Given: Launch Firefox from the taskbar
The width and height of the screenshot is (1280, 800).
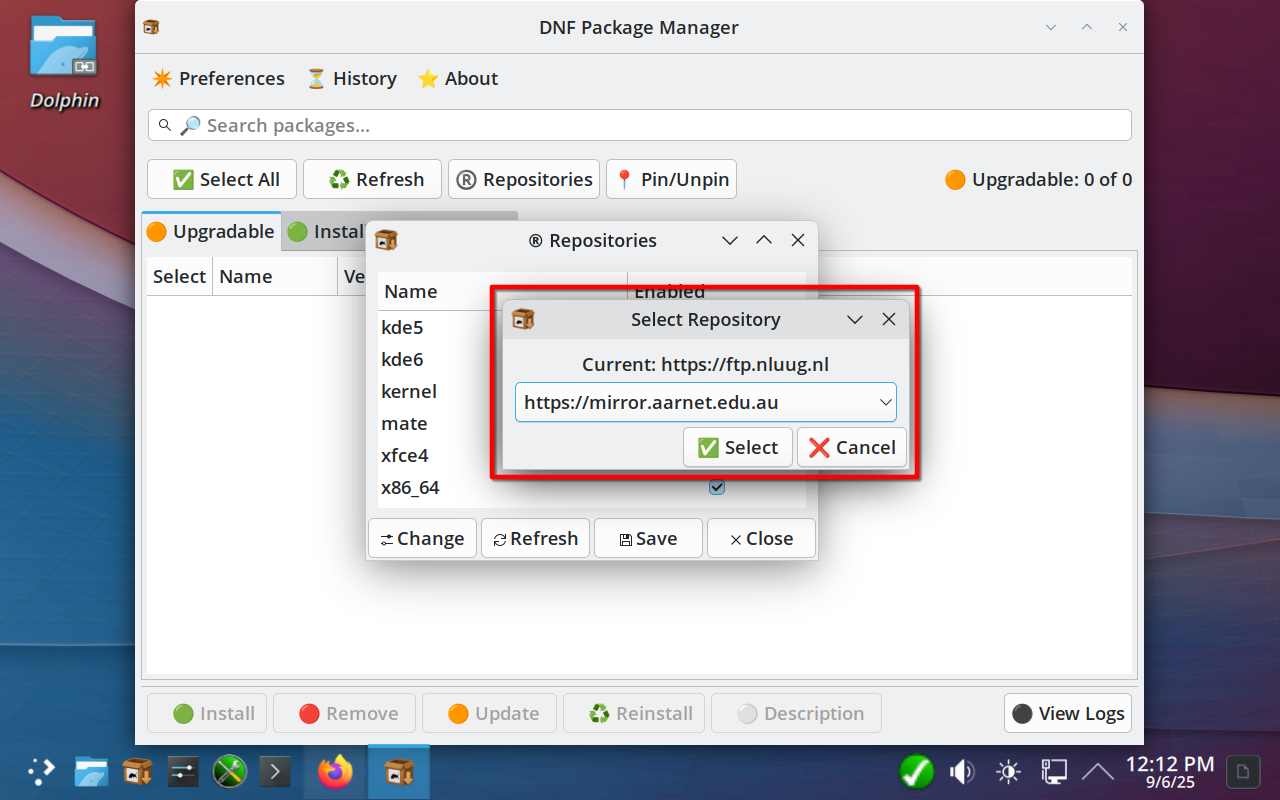Looking at the screenshot, I should coord(336,771).
